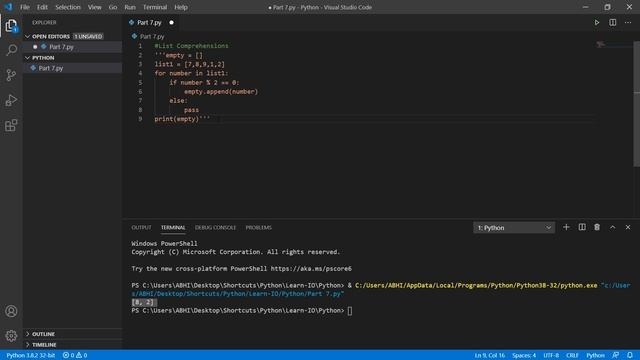The height and width of the screenshot is (360, 640).
Task: Open the terminal selector dropdown 1: Python
Action: coord(514,227)
